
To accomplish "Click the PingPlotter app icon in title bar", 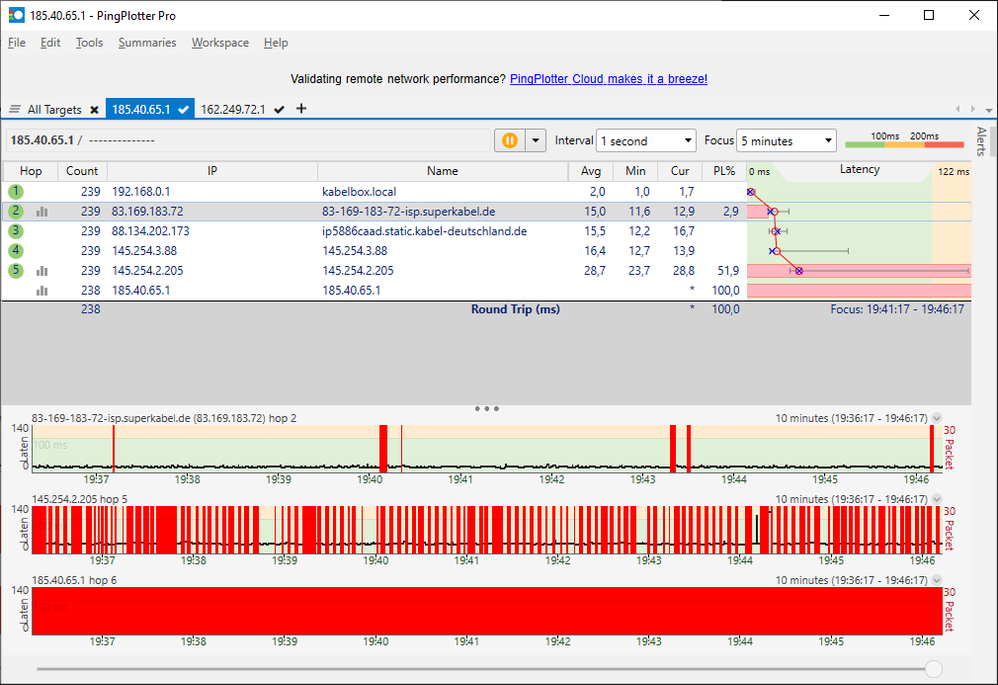I will 16,15.
